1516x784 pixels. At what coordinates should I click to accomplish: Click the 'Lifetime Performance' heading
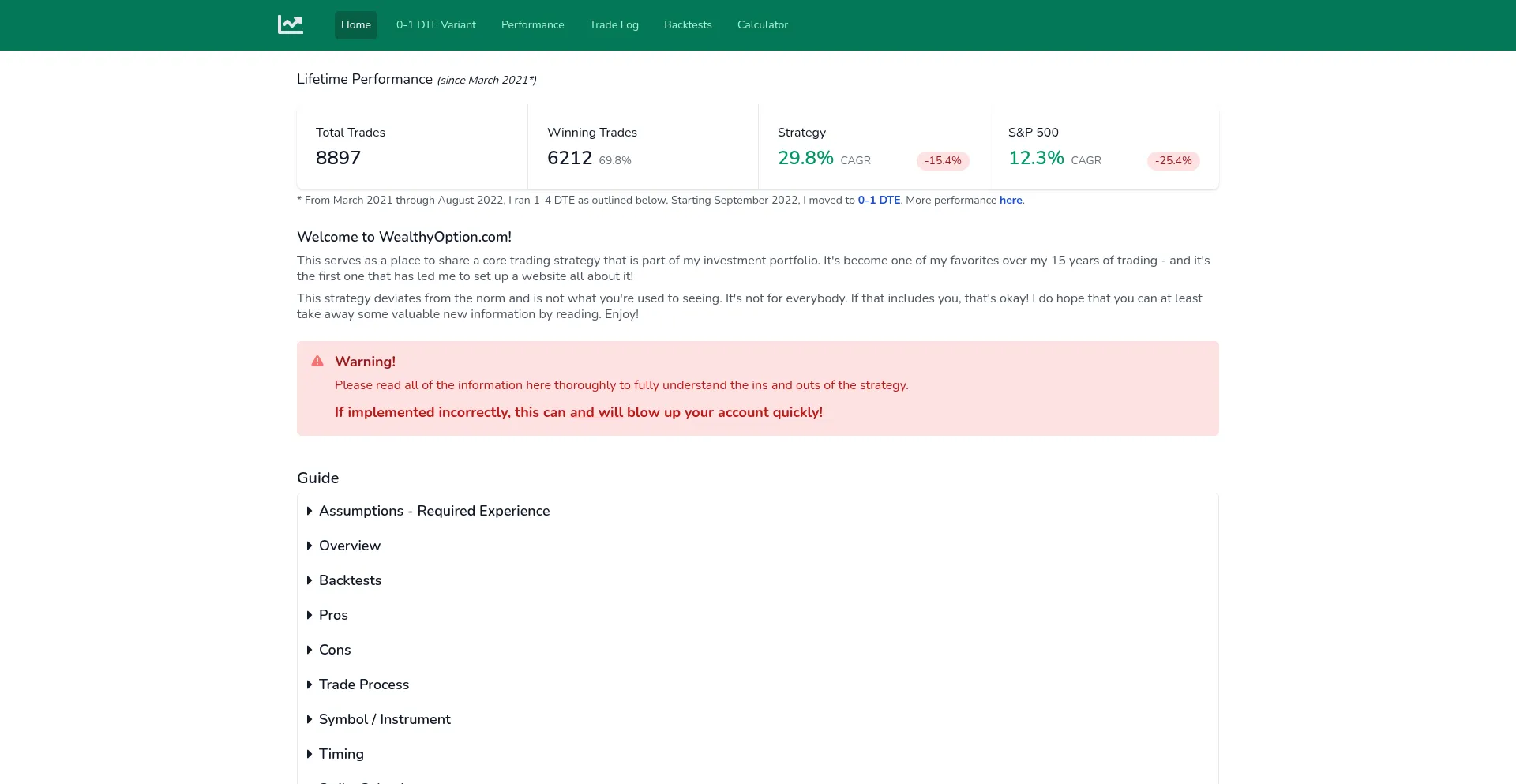365,79
